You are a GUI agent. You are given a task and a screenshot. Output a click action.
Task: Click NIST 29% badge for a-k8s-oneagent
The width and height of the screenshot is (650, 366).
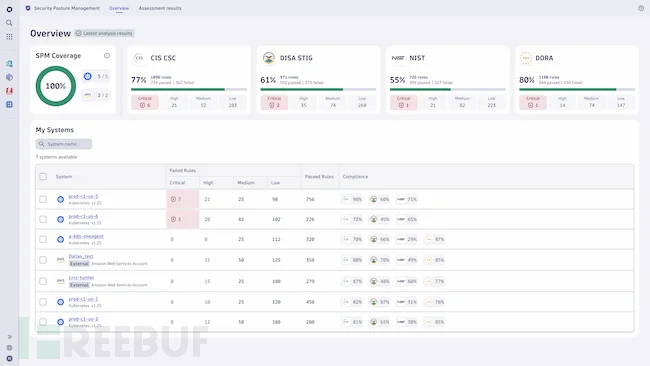(x=407, y=239)
